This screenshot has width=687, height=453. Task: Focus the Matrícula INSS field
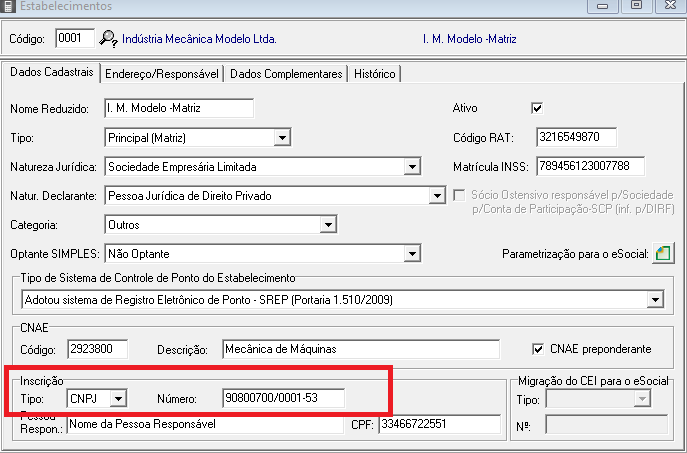click(590, 166)
